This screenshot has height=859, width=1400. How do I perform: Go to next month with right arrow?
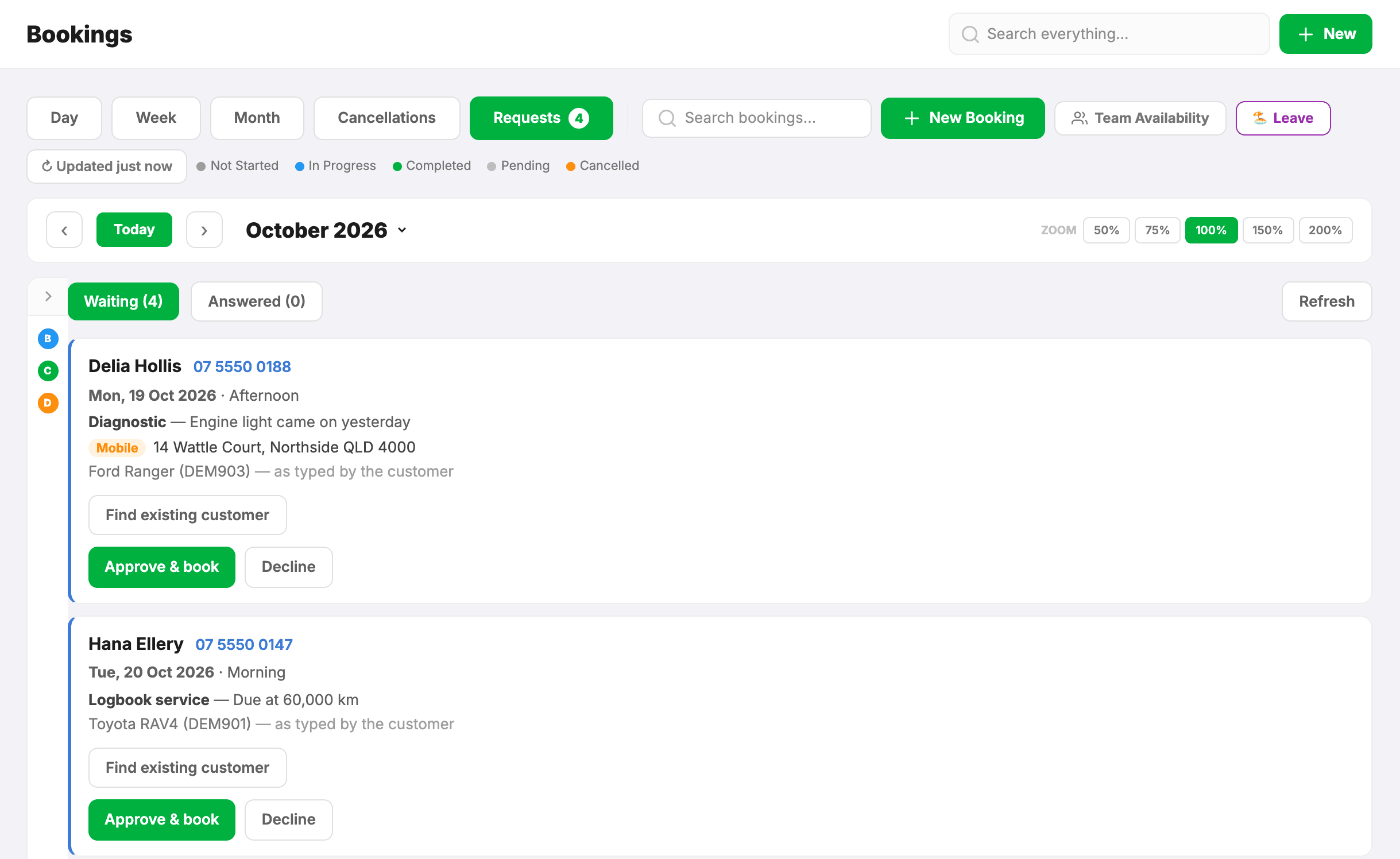[204, 230]
